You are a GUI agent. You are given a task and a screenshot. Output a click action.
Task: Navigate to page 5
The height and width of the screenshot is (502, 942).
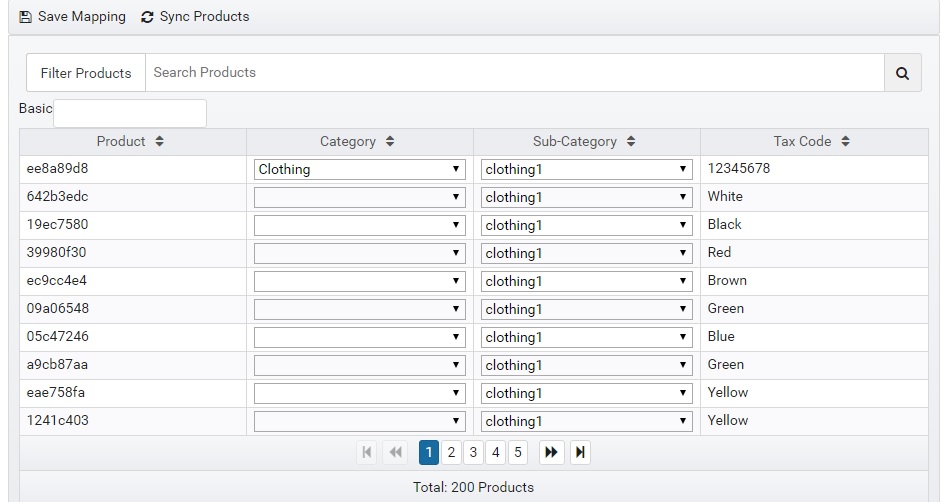pos(517,453)
